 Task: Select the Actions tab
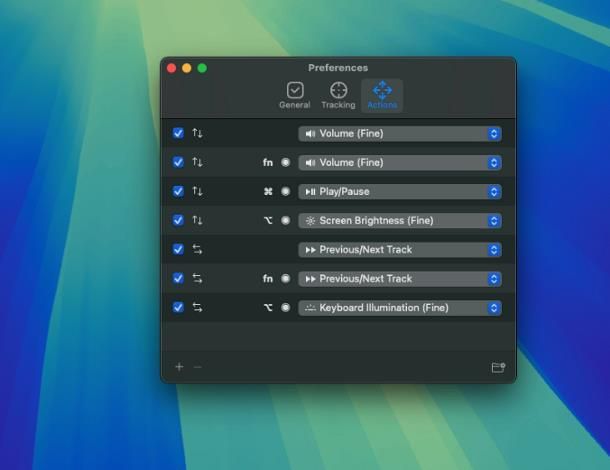click(x=382, y=96)
